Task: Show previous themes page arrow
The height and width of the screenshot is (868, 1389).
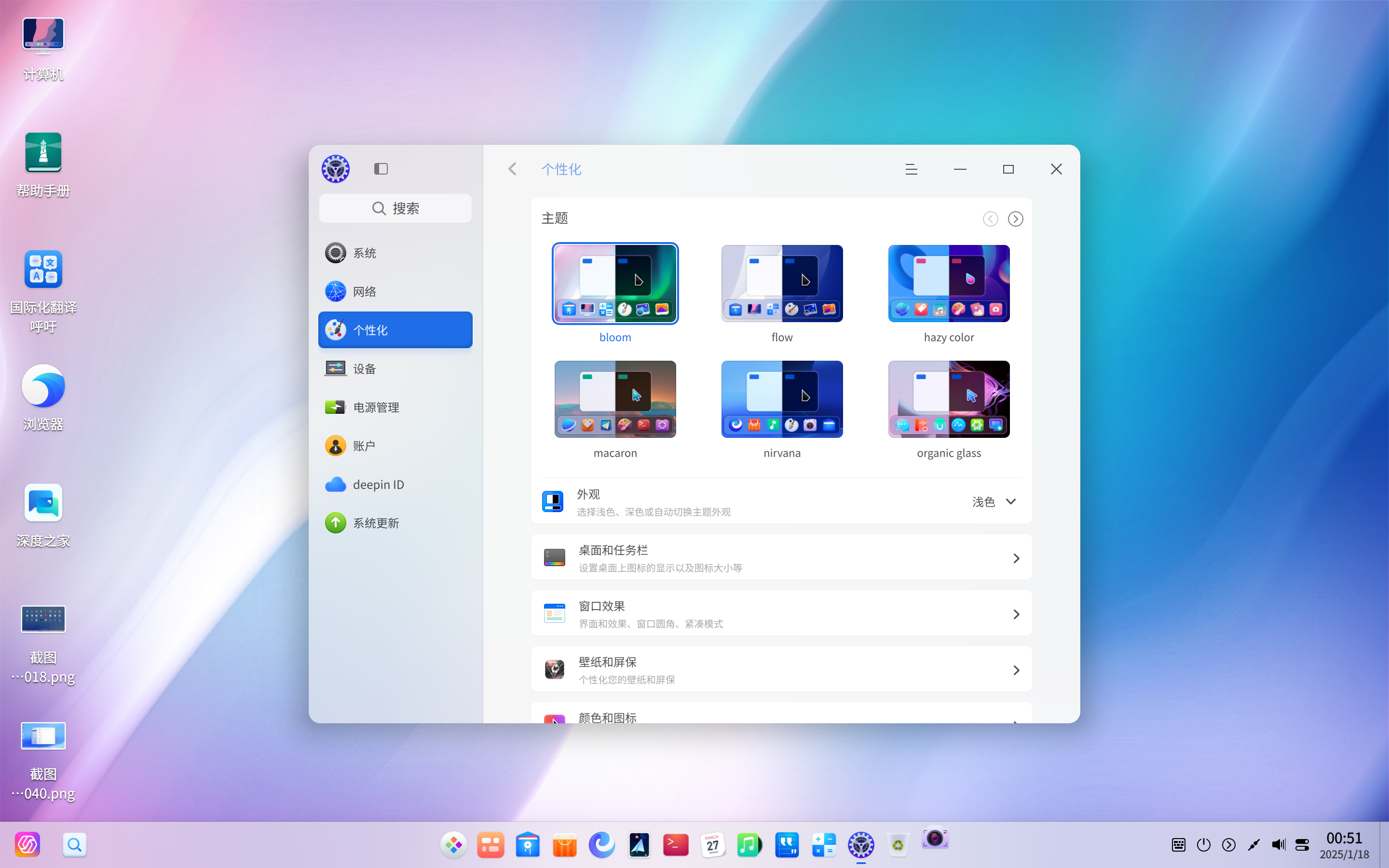Action: coord(990,219)
